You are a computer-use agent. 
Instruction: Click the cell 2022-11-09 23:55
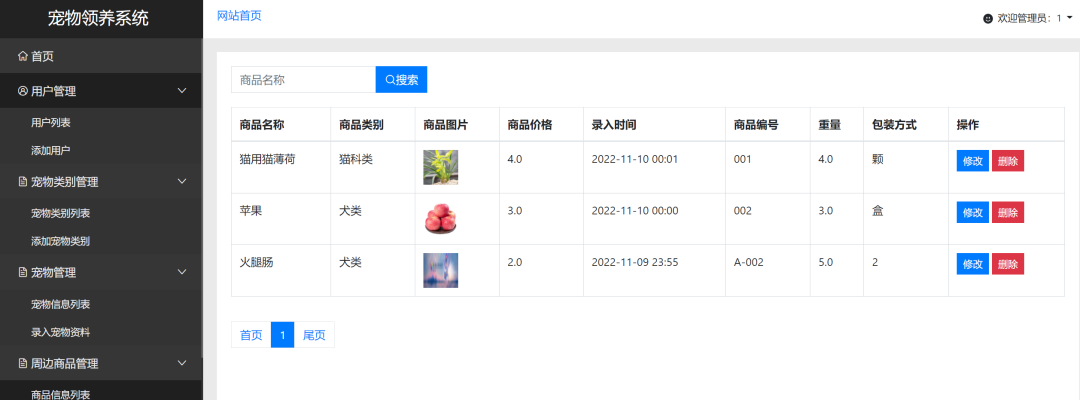pyautogui.click(x=635, y=262)
